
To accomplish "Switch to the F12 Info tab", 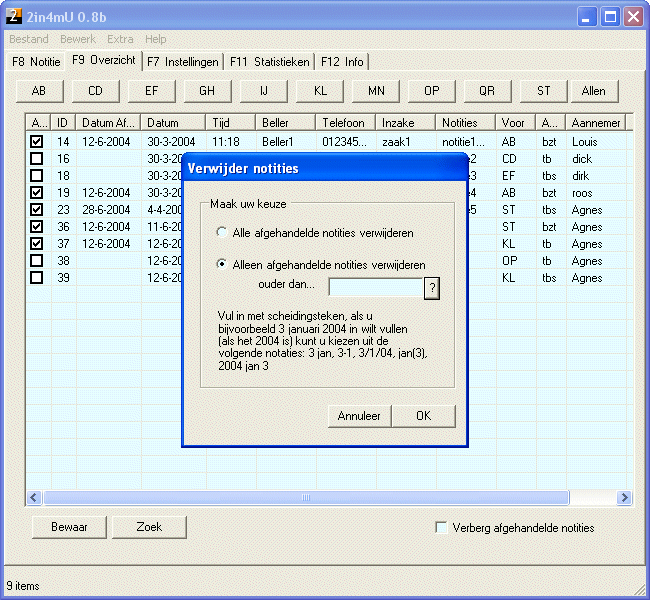I will point(342,62).
